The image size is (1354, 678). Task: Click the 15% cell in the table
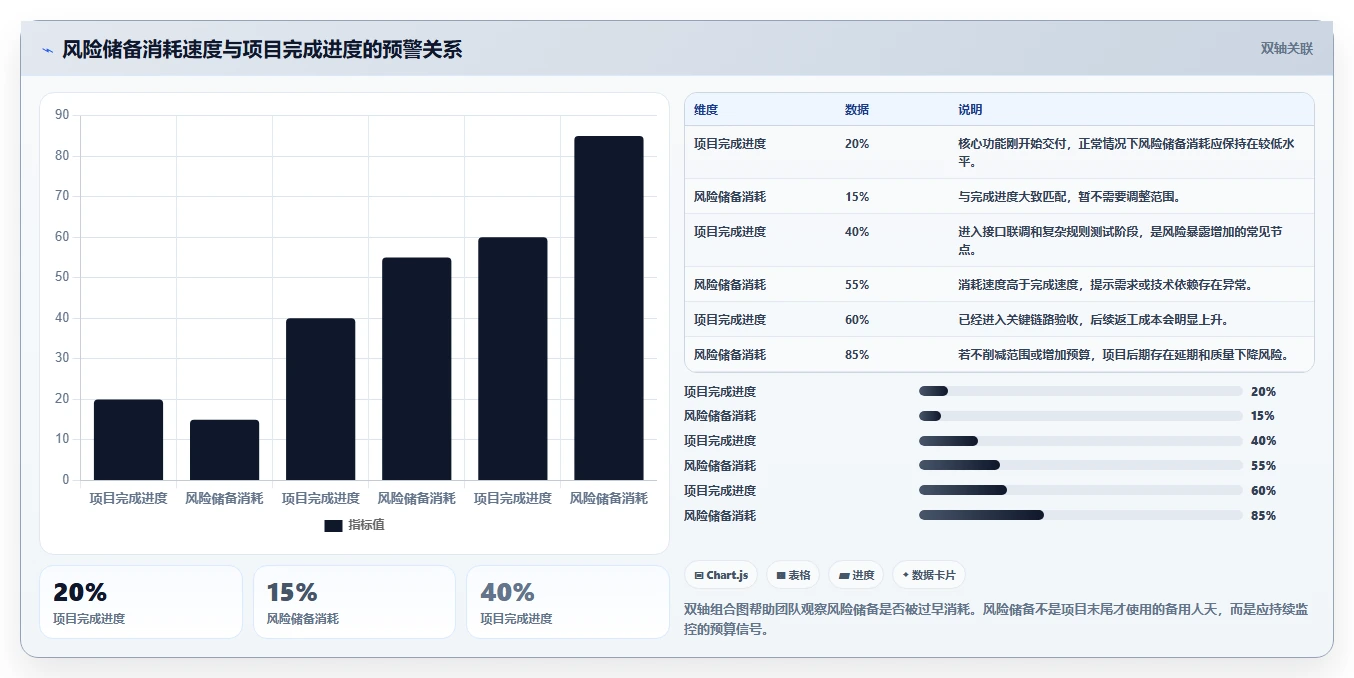click(857, 197)
